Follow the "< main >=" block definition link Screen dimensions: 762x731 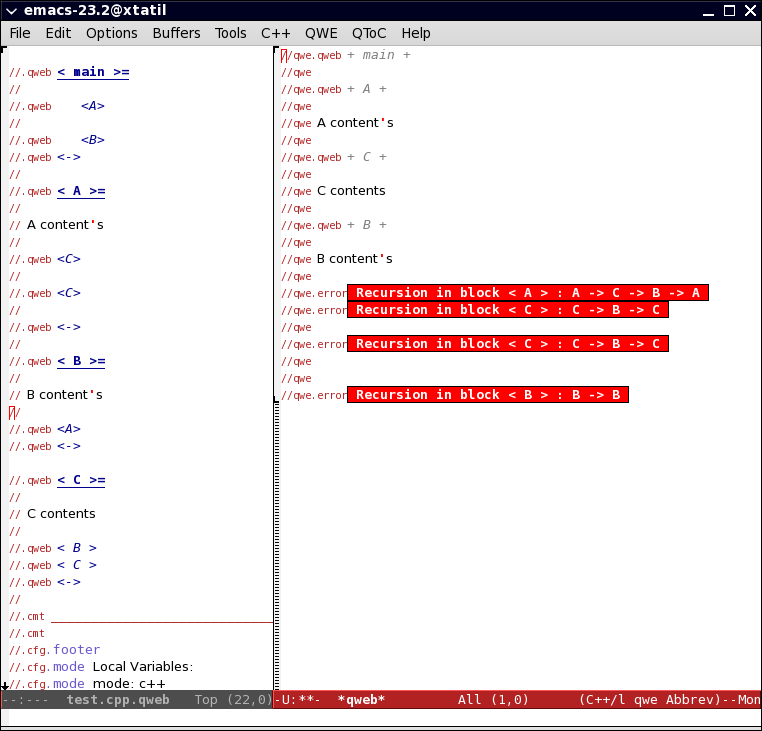93,72
